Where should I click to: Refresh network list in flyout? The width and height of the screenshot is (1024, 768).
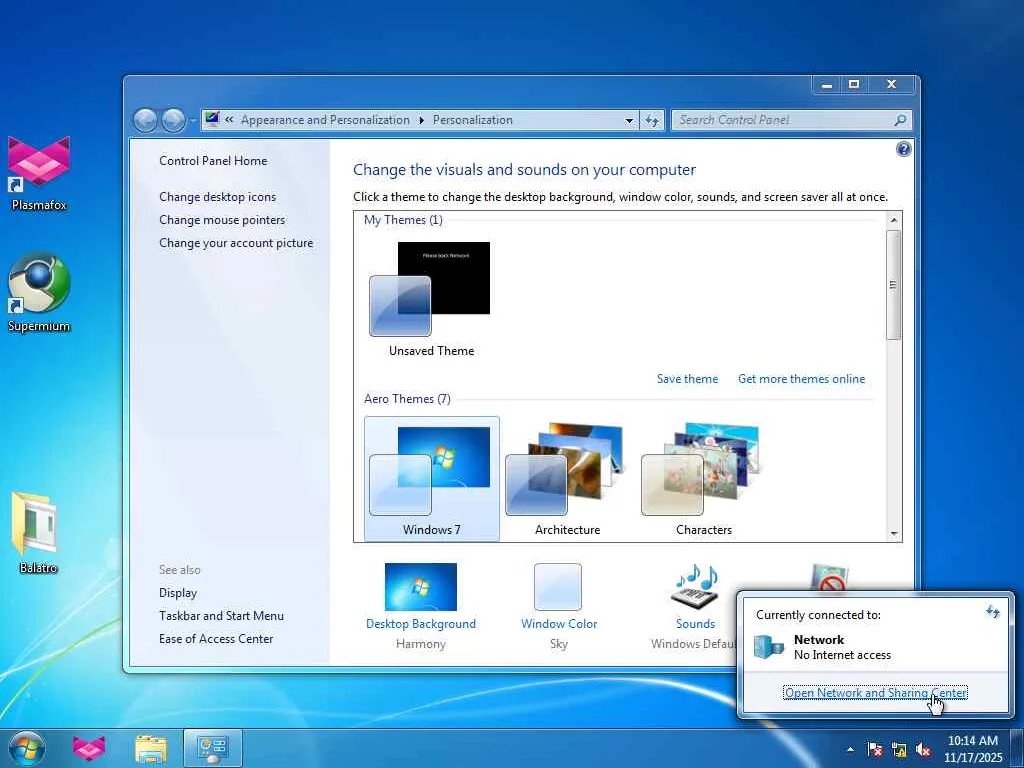pyautogui.click(x=992, y=612)
